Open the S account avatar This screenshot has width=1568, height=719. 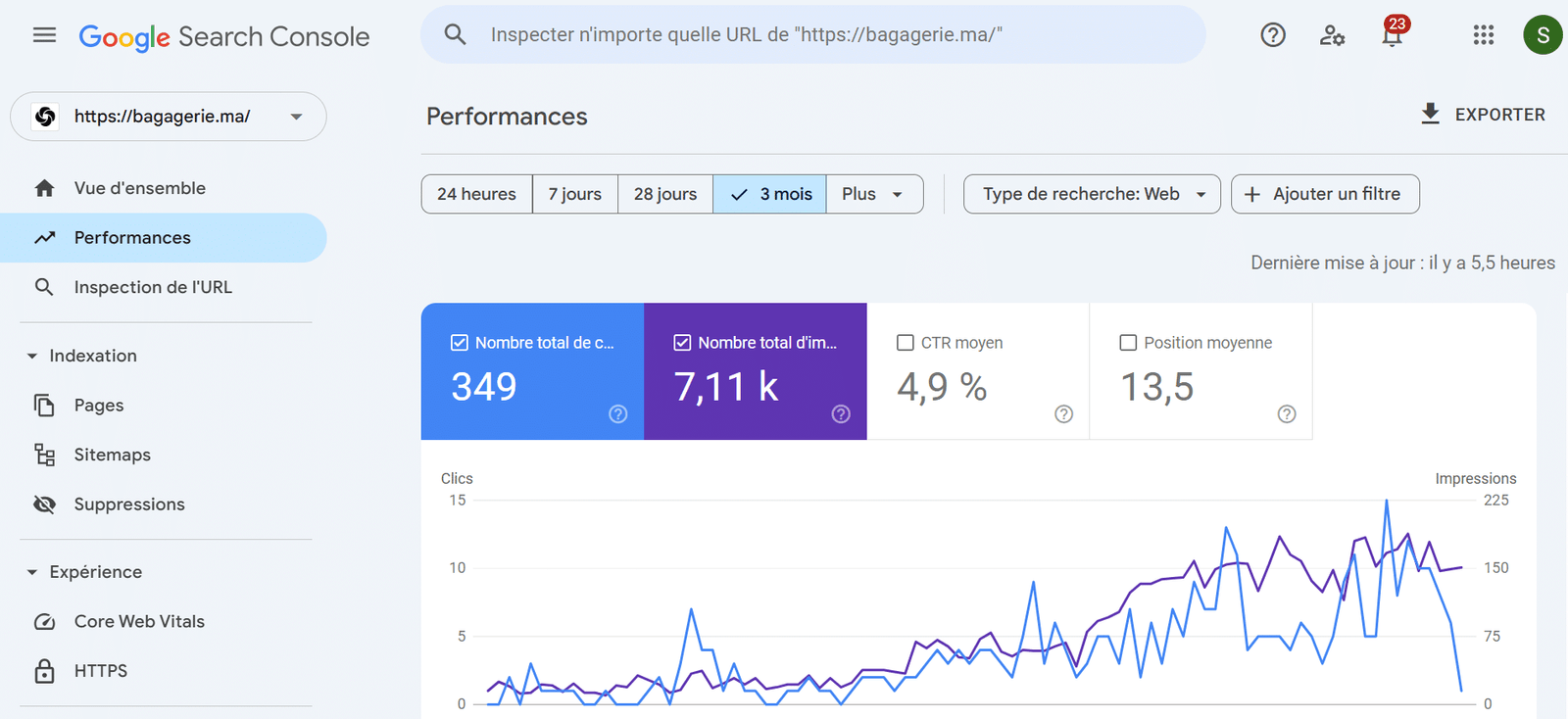pyautogui.click(x=1543, y=35)
